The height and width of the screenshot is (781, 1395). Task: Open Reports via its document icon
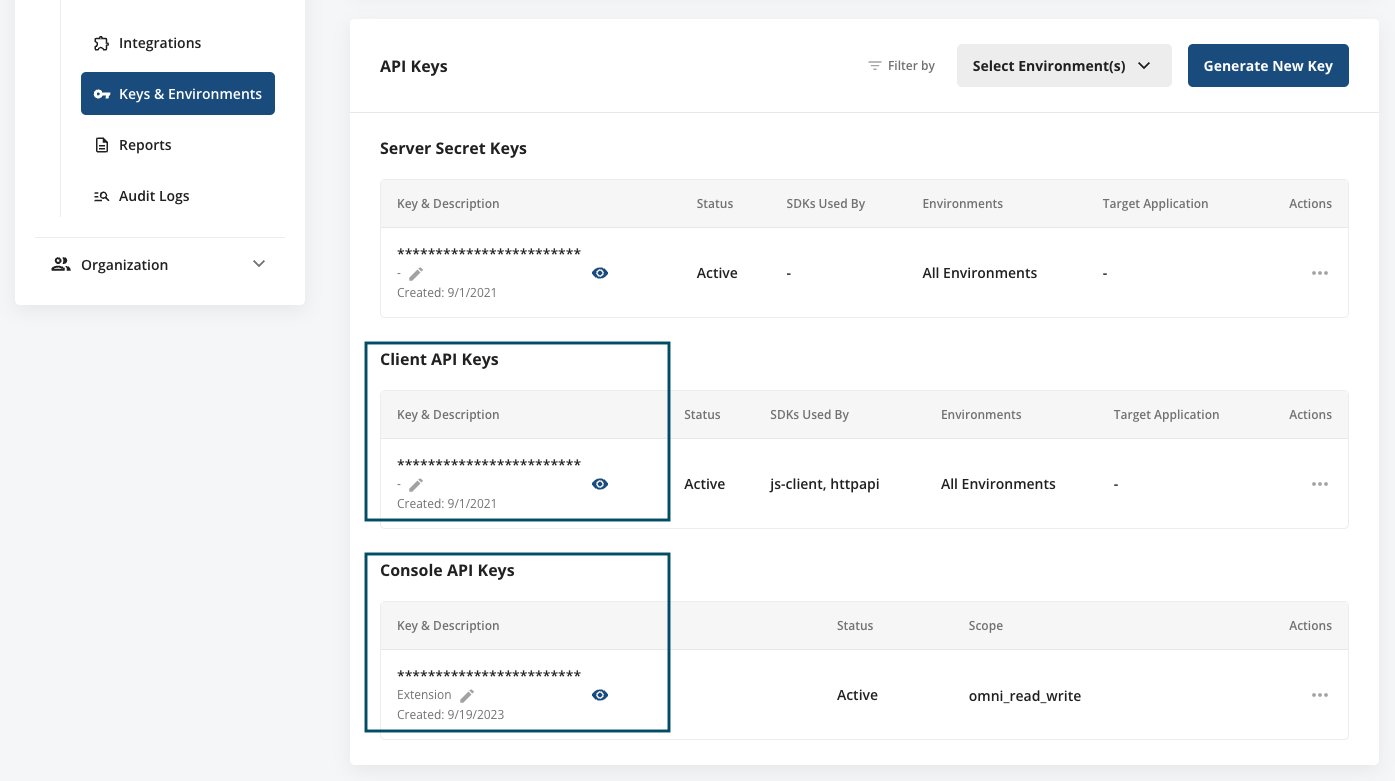[101, 144]
